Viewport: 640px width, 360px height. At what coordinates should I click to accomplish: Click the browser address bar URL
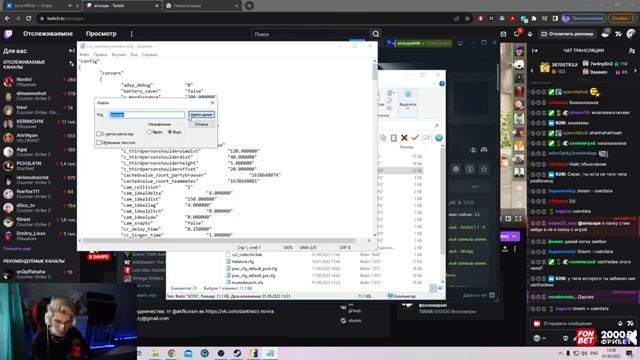[65, 18]
